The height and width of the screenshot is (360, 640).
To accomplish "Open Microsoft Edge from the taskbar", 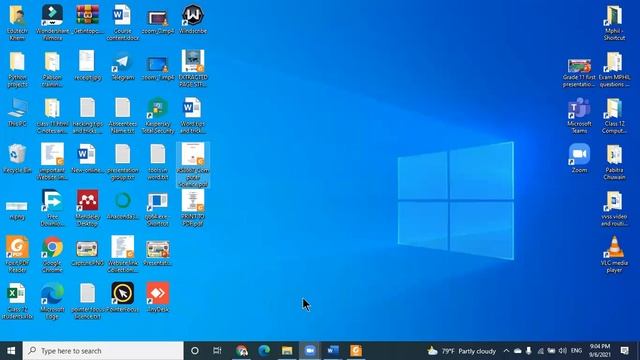I will (x=264, y=351).
